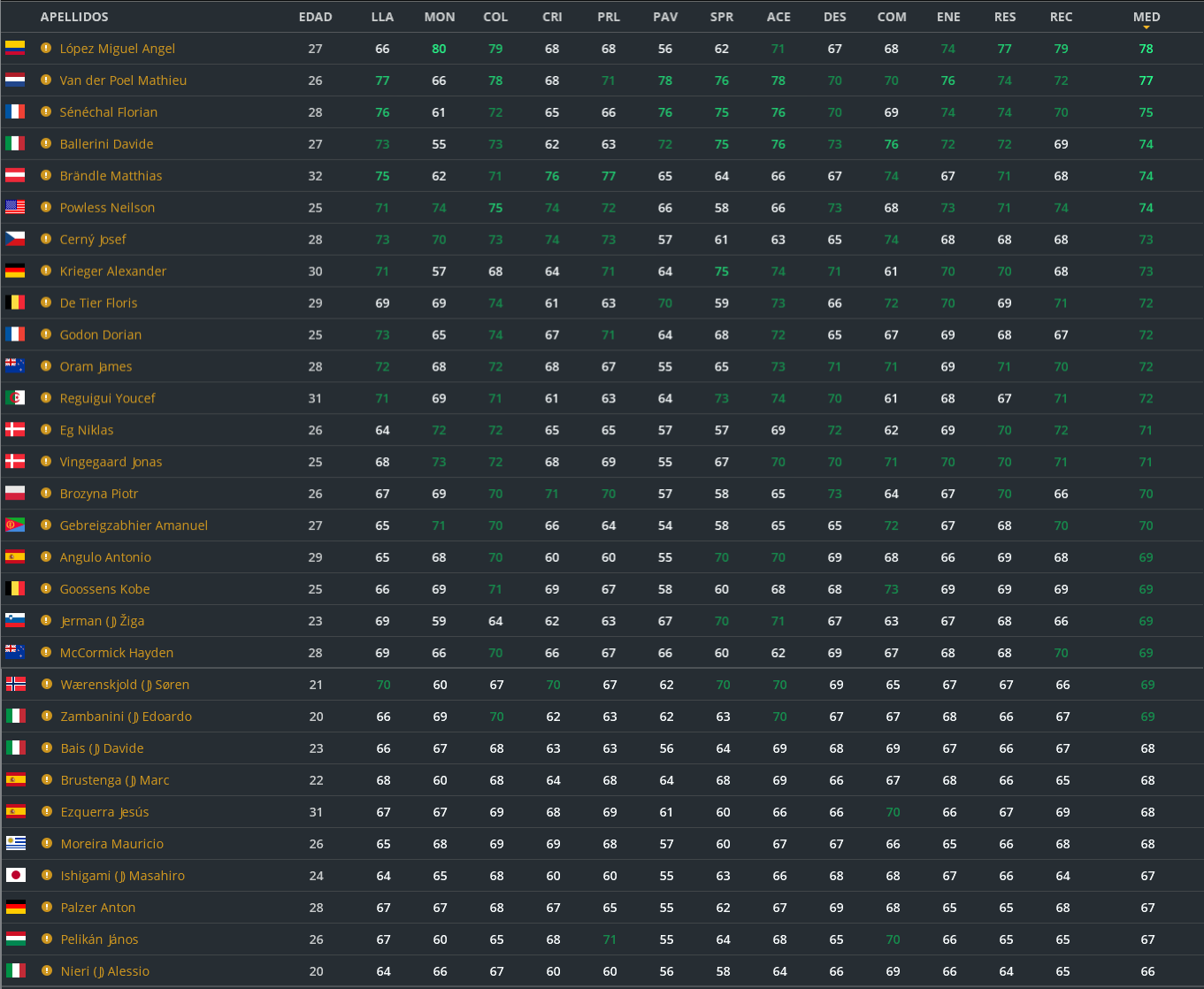
Task: Click the warning icon next to Godon Dorian
Action: (x=46, y=334)
